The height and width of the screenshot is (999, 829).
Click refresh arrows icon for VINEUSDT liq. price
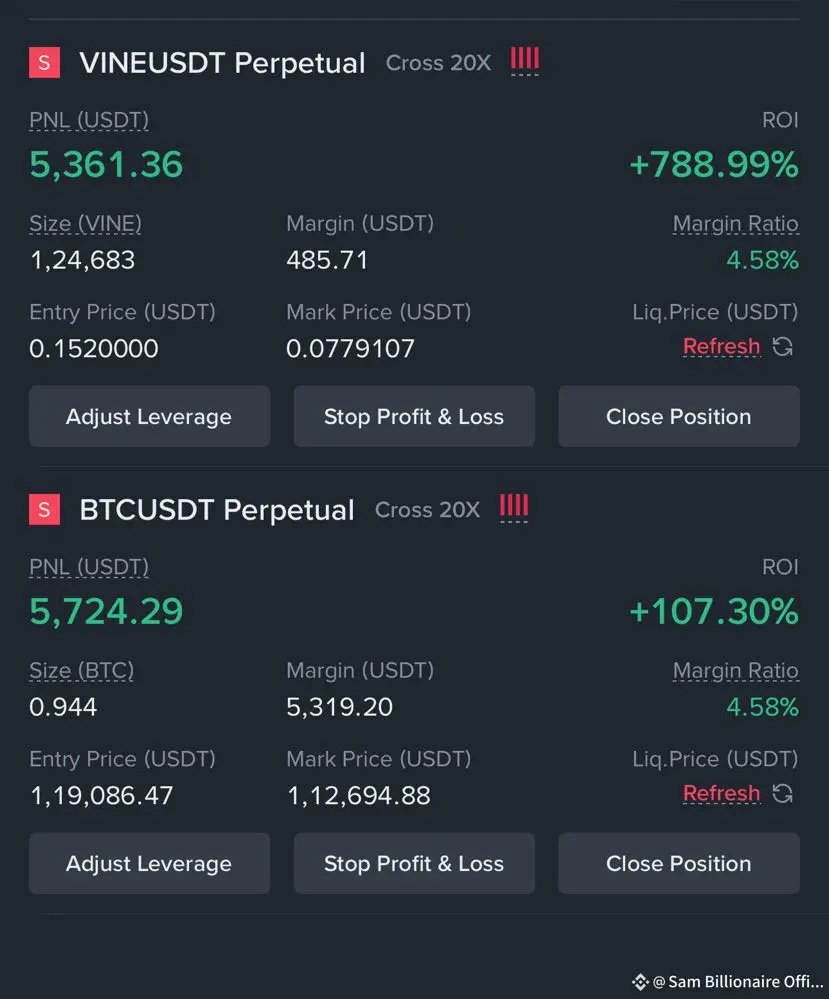tap(782, 347)
